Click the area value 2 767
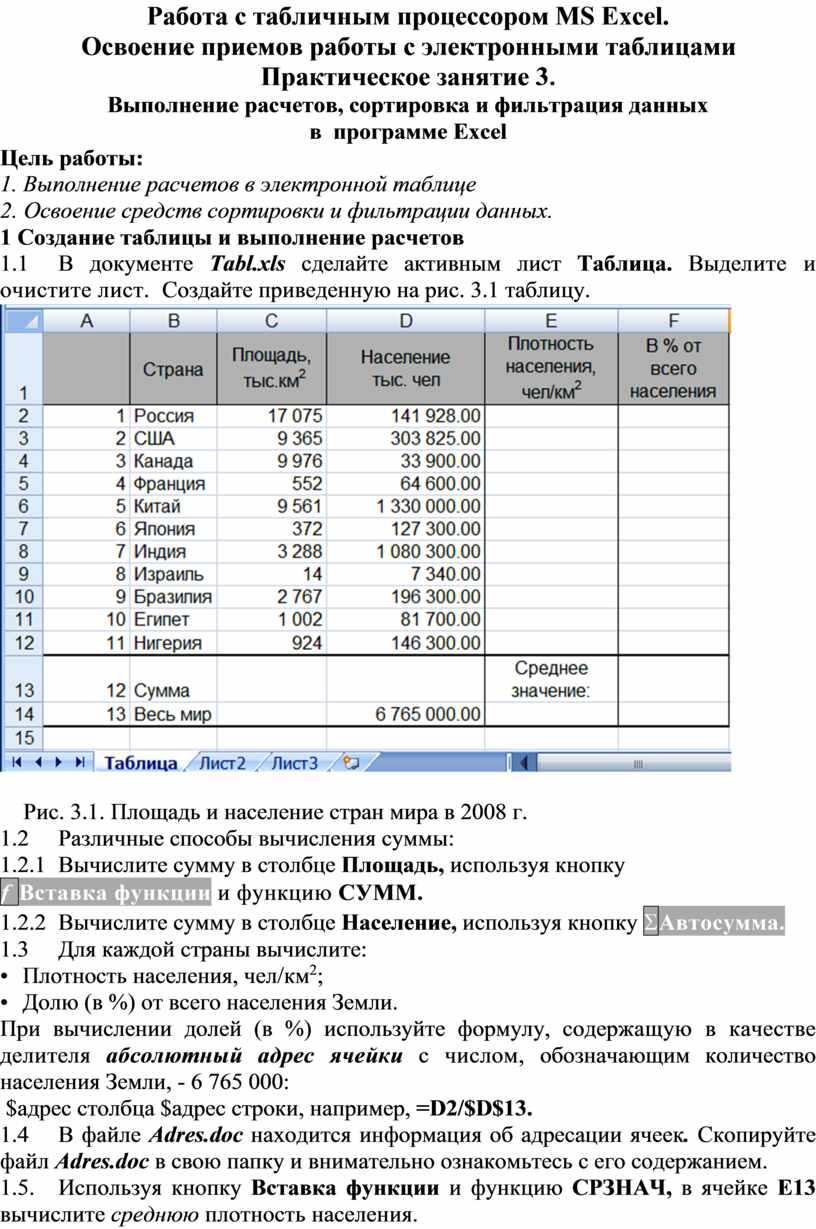This screenshot has width=816, height=1229. (x=271, y=598)
